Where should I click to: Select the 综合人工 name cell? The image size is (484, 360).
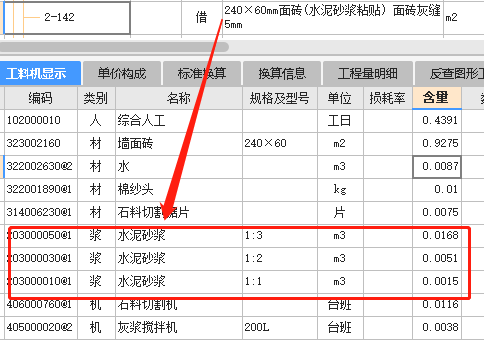179,120
